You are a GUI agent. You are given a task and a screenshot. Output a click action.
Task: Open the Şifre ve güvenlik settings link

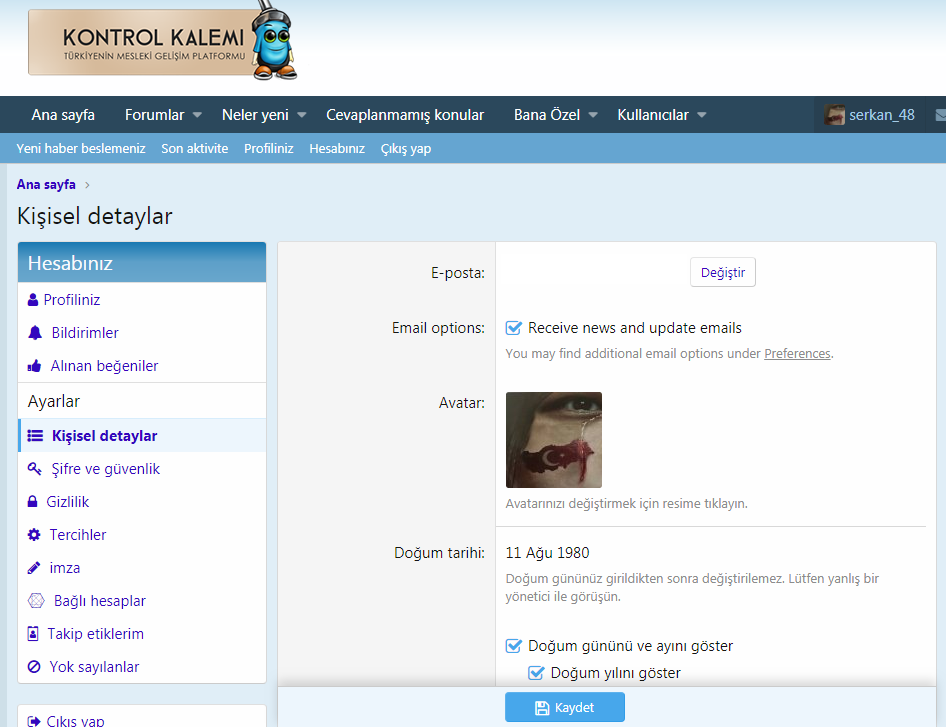pos(106,469)
